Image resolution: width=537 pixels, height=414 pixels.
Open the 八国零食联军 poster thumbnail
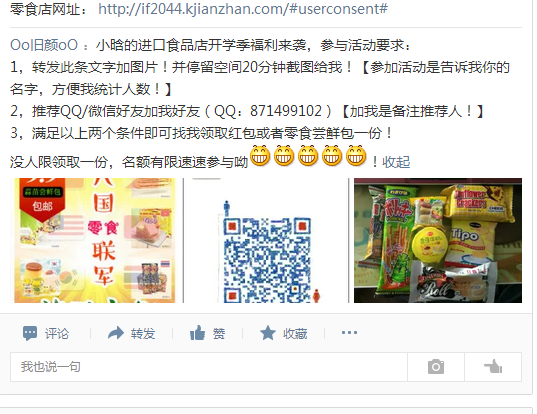click(x=95, y=240)
